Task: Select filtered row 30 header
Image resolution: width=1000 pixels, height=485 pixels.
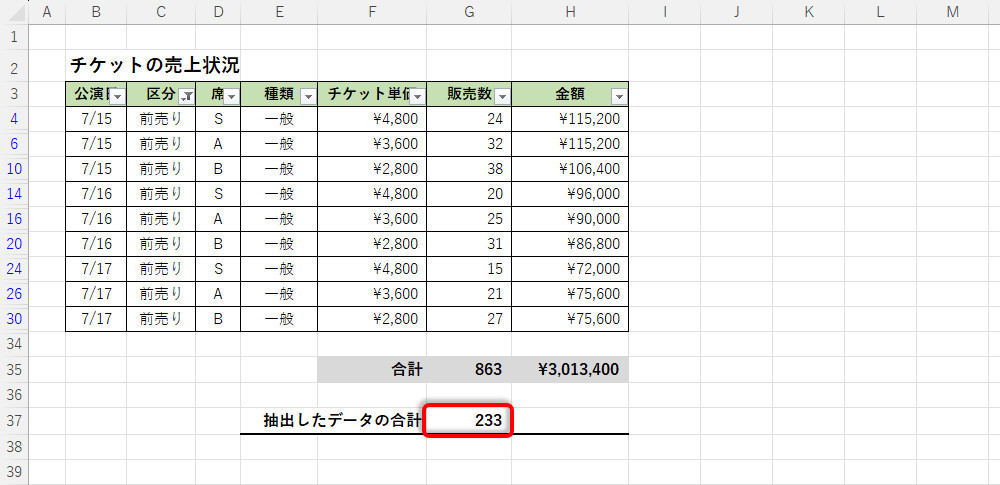Action: tap(14, 318)
